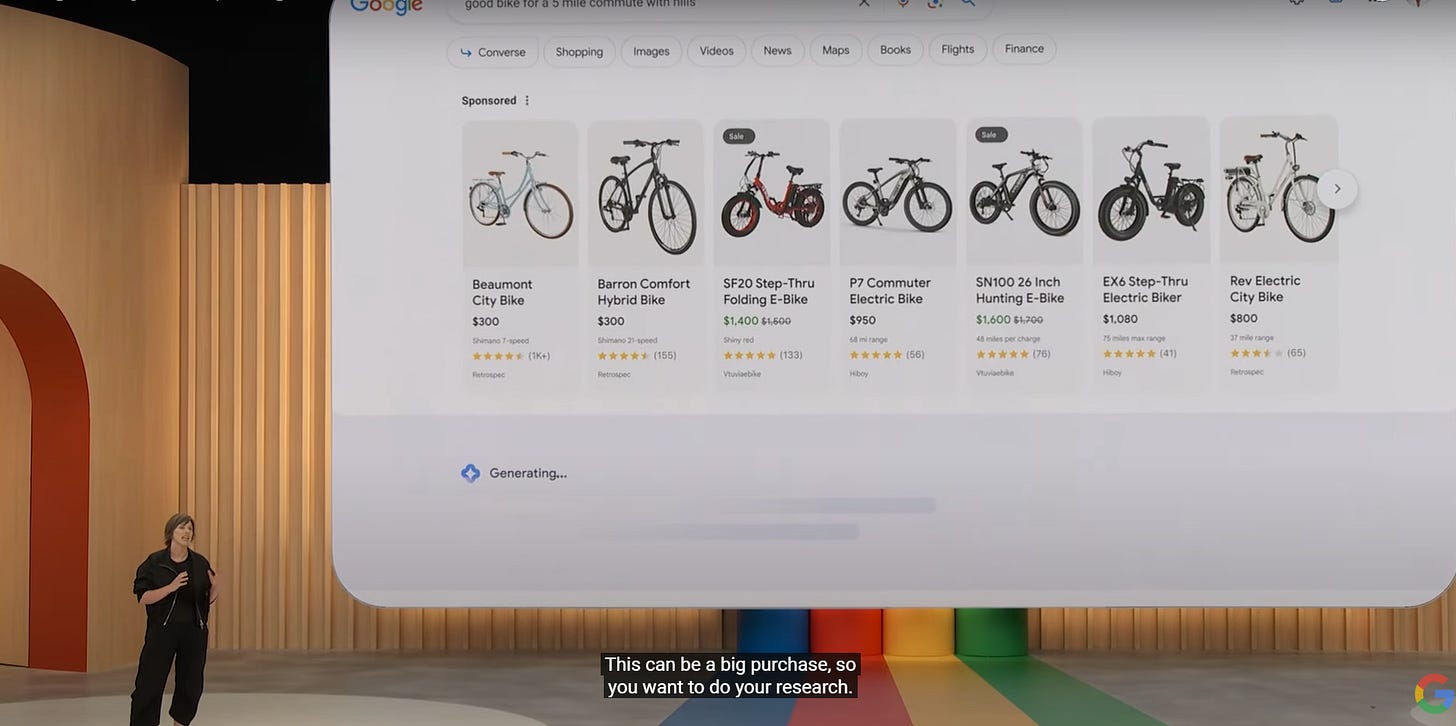Click the Rev Electric City Bike image
The height and width of the screenshot is (726, 1456).
pyautogui.click(x=1279, y=190)
